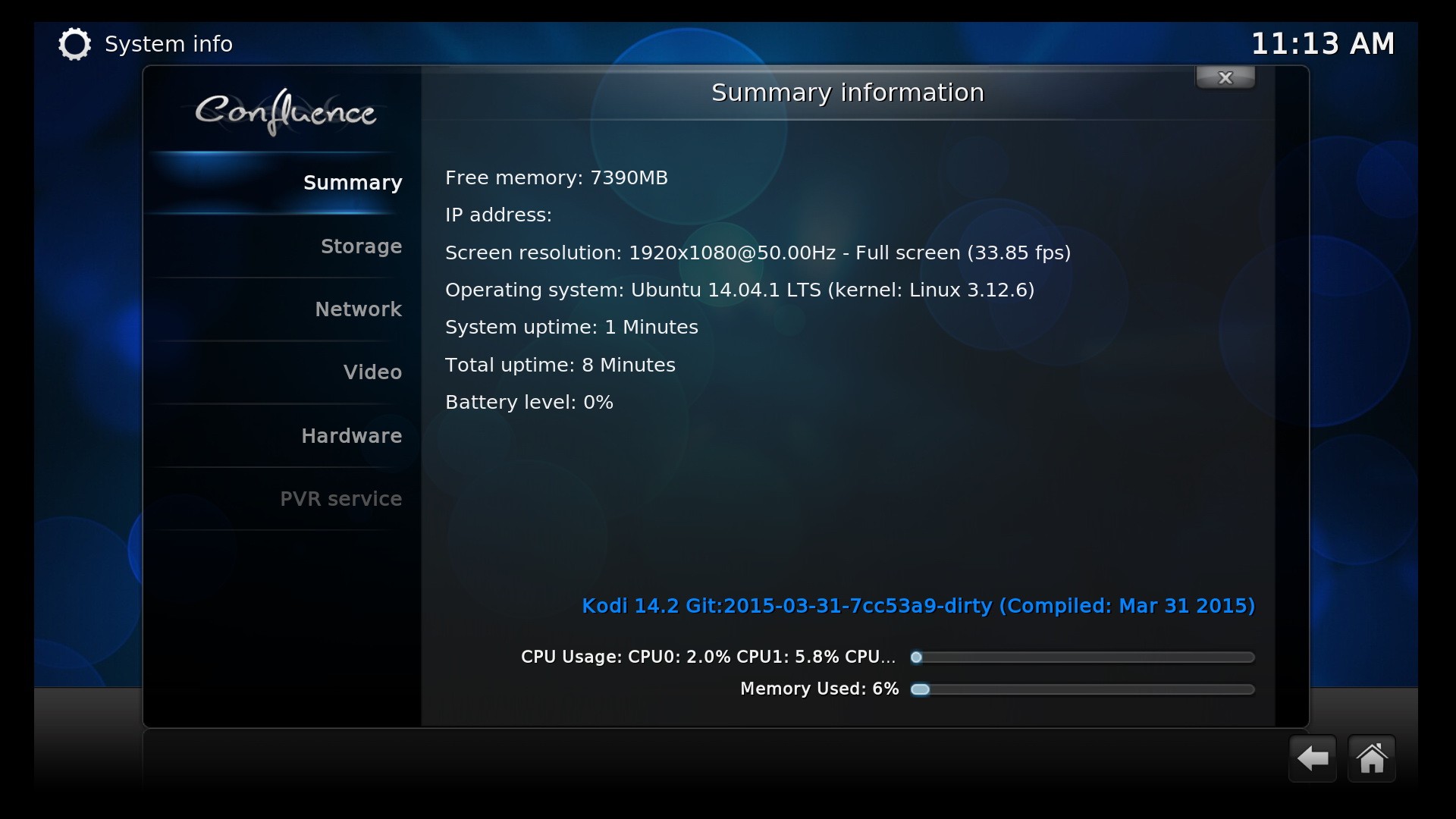Click the back arrow icon

click(1313, 758)
